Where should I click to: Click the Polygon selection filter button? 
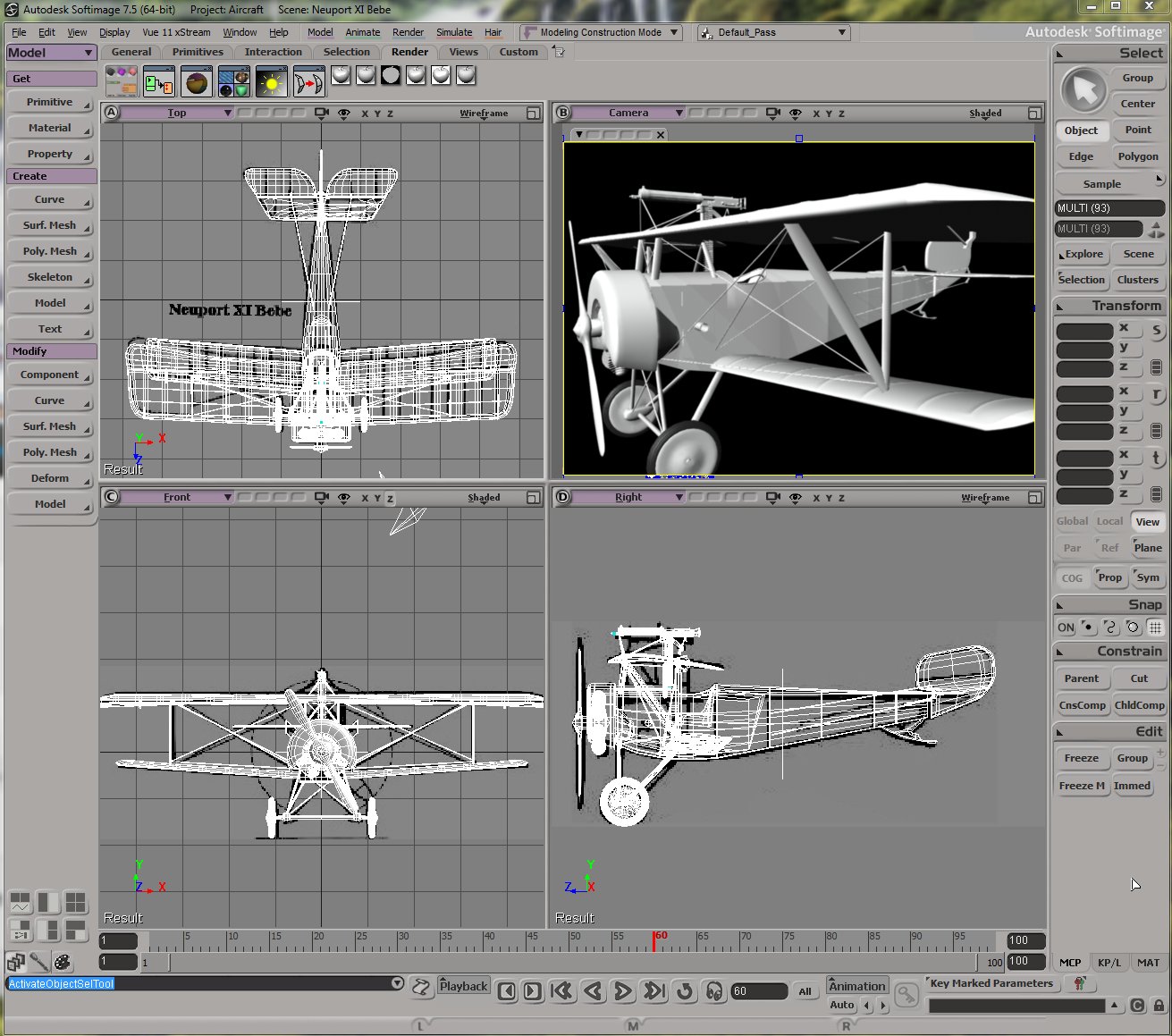[1137, 156]
